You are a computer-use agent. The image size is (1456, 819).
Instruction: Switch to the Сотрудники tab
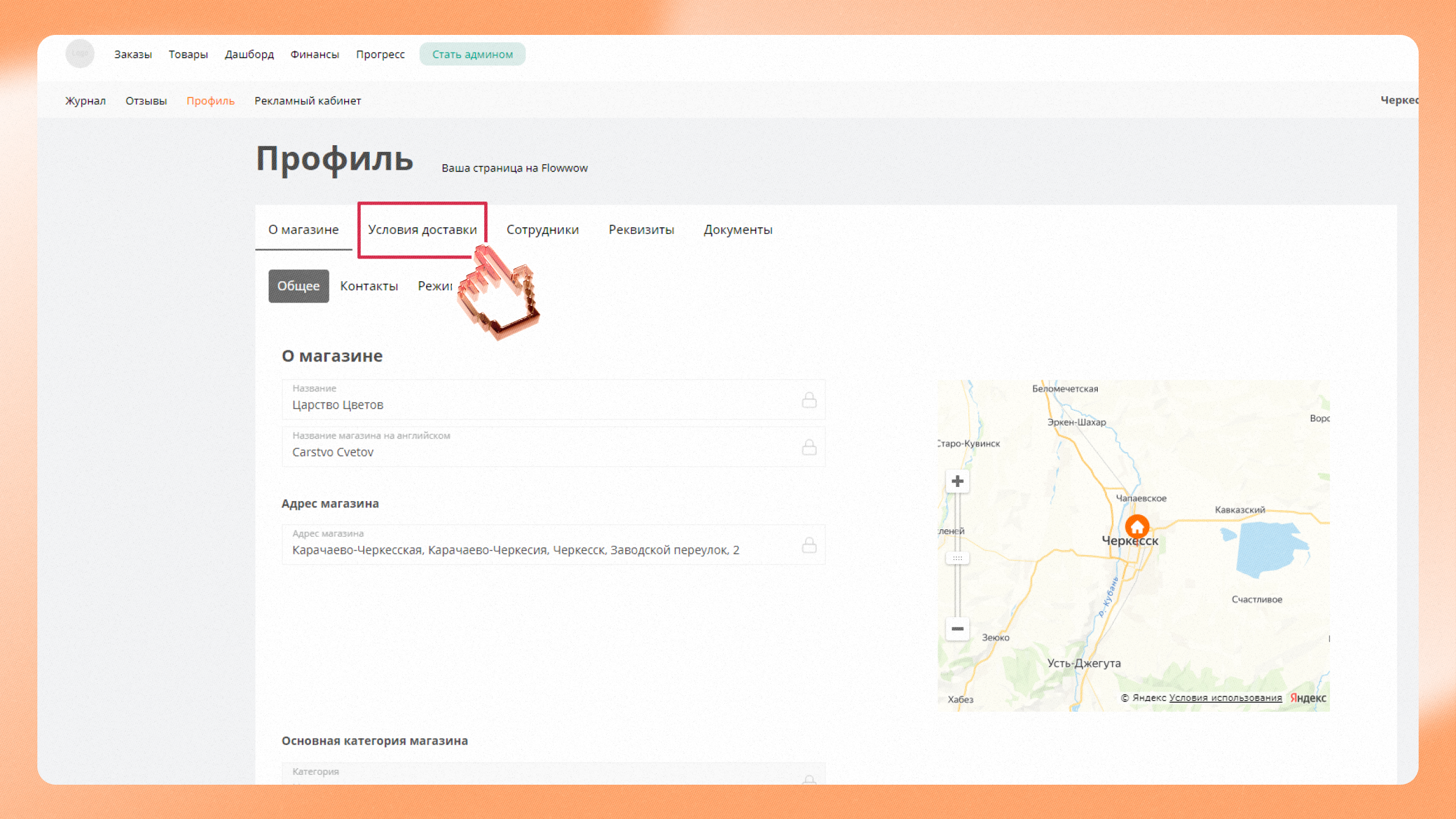pos(542,230)
